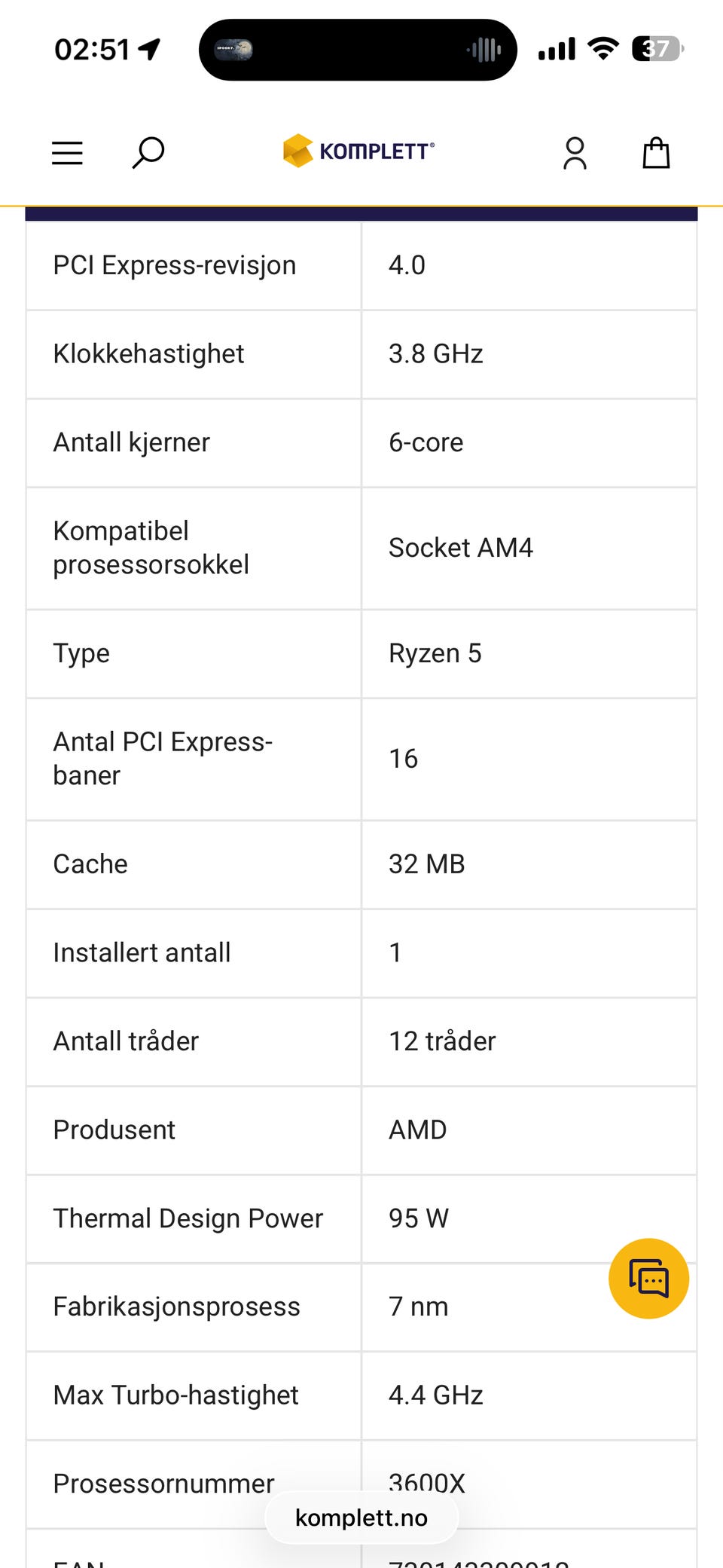This screenshot has width=723, height=1568.
Task: Open the shopping bag cart
Action: 656,153
